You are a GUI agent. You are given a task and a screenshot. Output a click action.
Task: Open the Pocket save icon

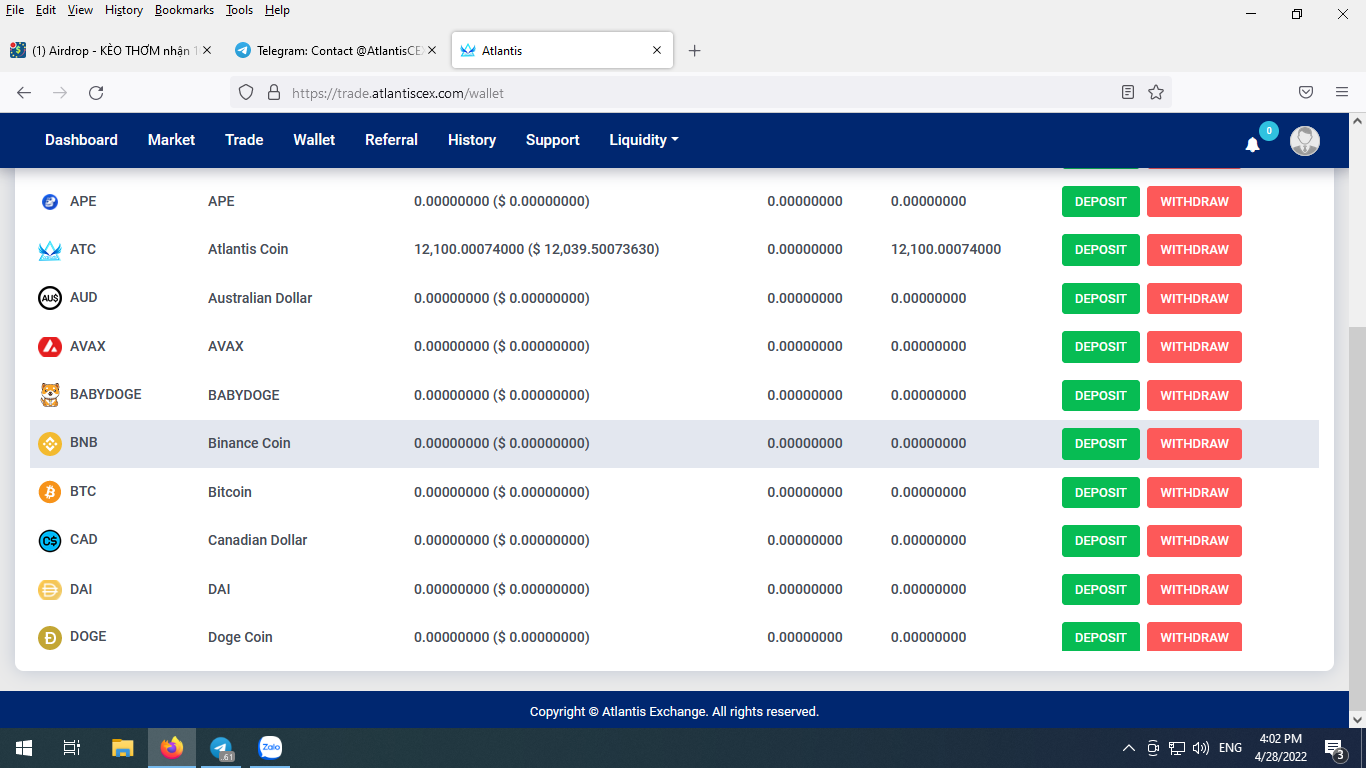(1306, 92)
